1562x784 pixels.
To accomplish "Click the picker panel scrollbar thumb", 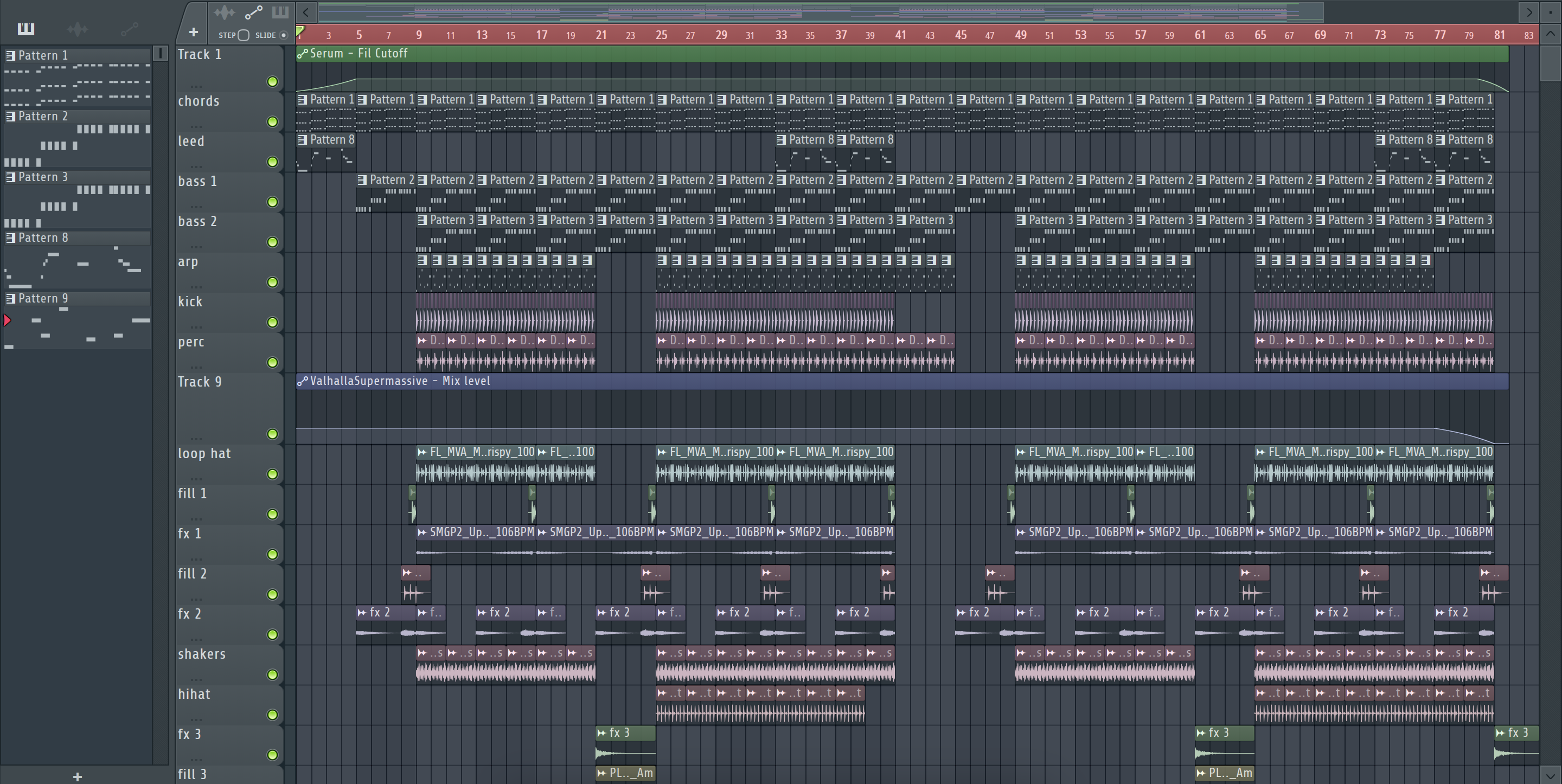I will pyautogui.click(x=161, y=53).
